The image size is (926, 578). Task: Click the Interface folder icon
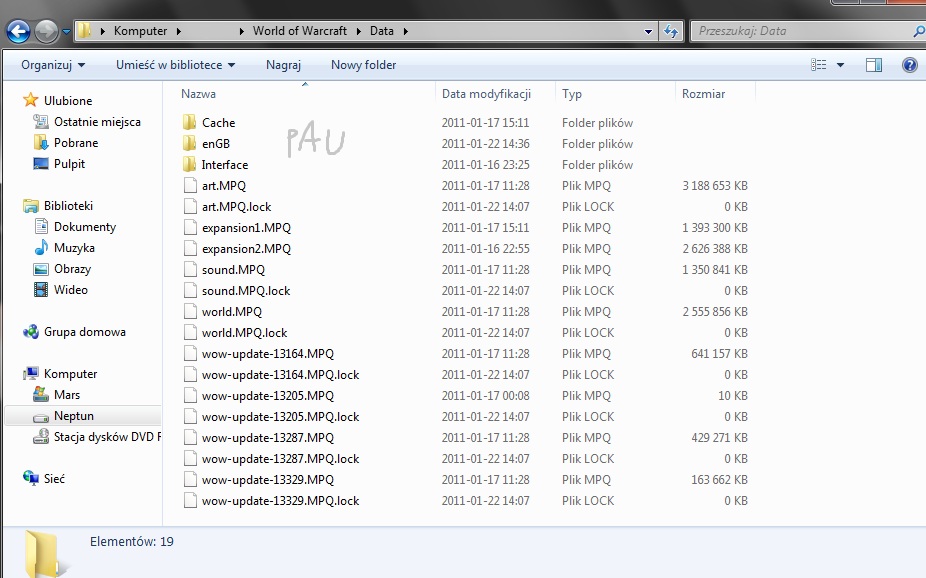coord(190,164)
